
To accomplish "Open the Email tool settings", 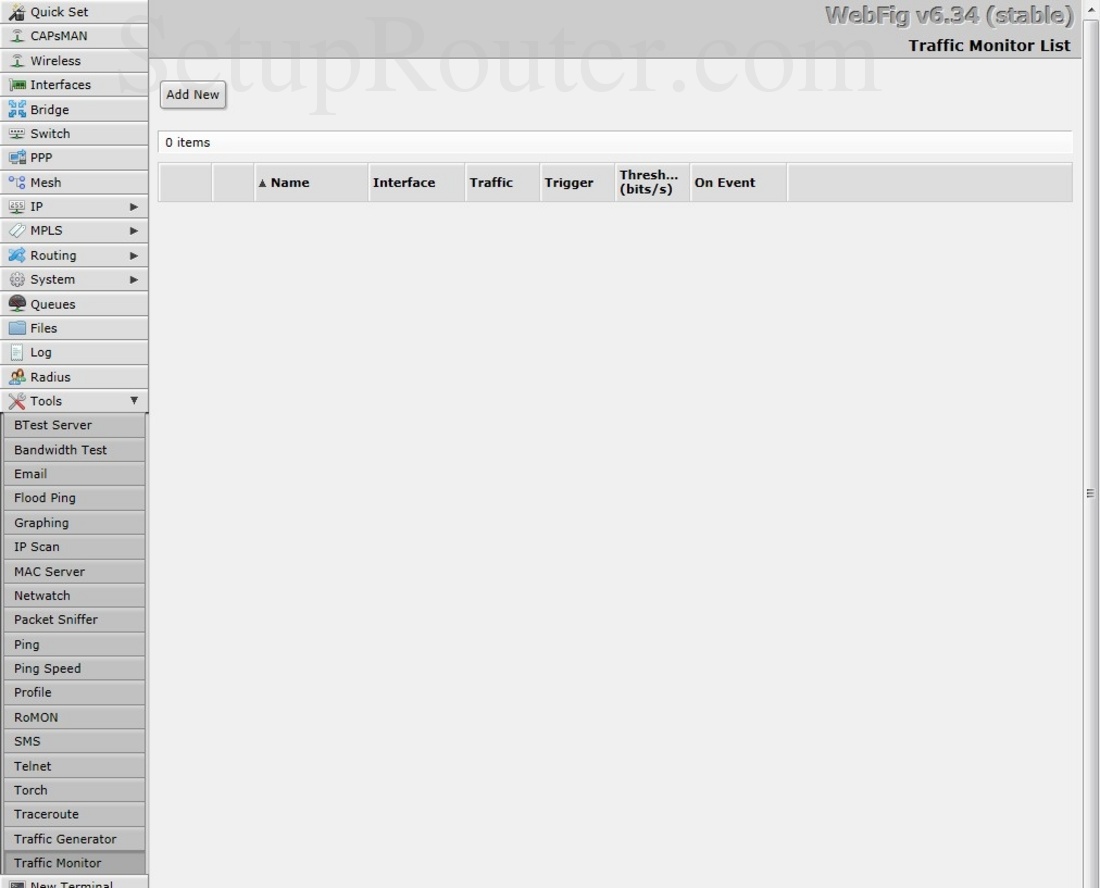I will pos(74,473).
